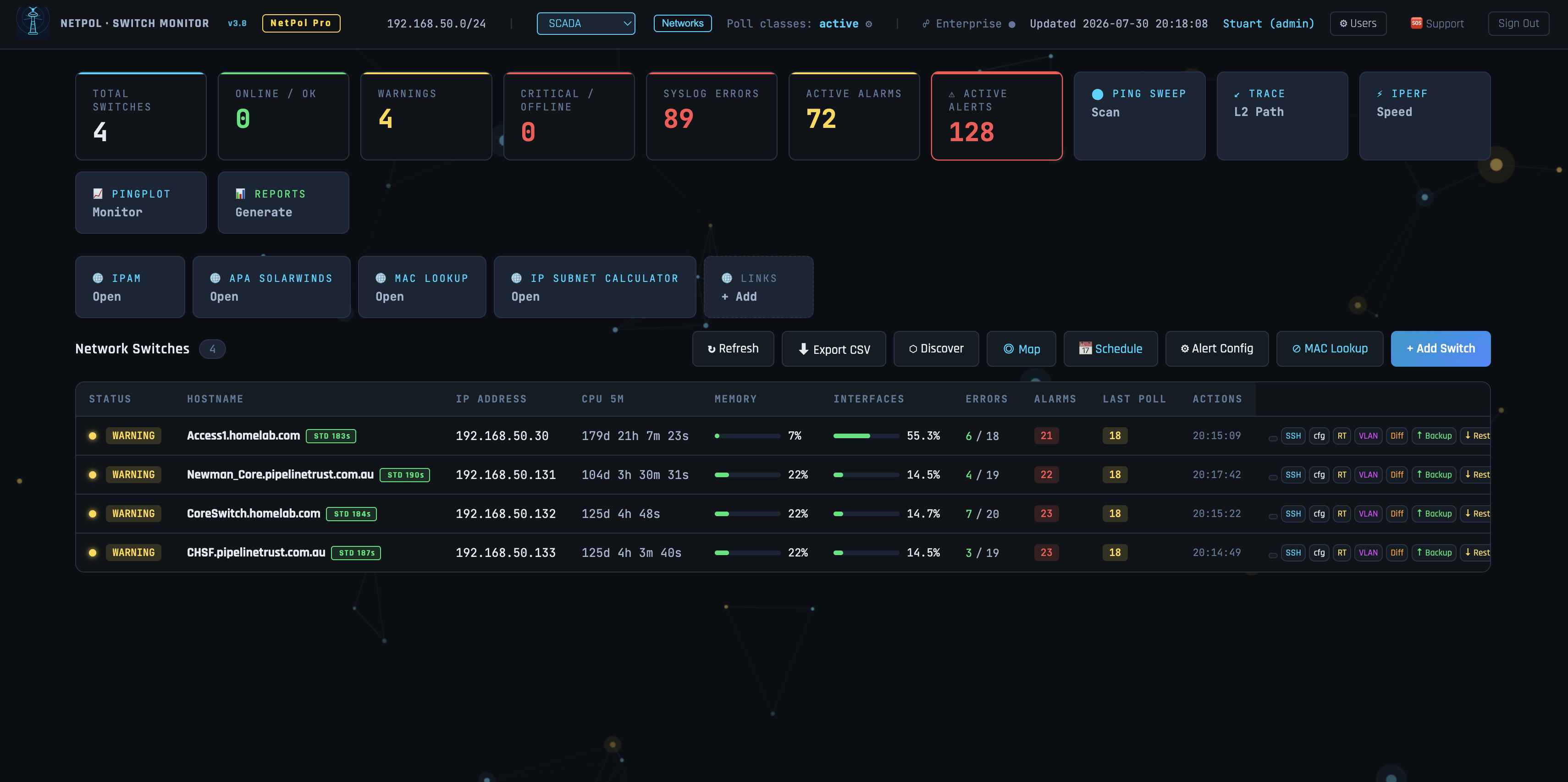The height and width of the screenshot is (782, 1568).
Task: Toggle the pill switch in CoreSwitch.homelab.com row
Action: (x=1273, y=516)
